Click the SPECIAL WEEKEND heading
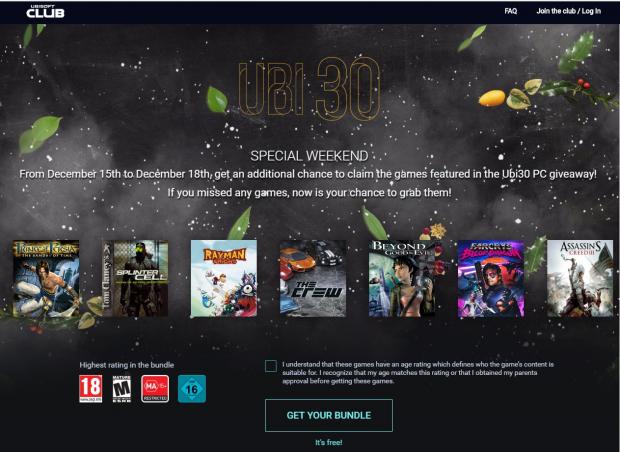 pyautogui.click(x=309, y=155)
